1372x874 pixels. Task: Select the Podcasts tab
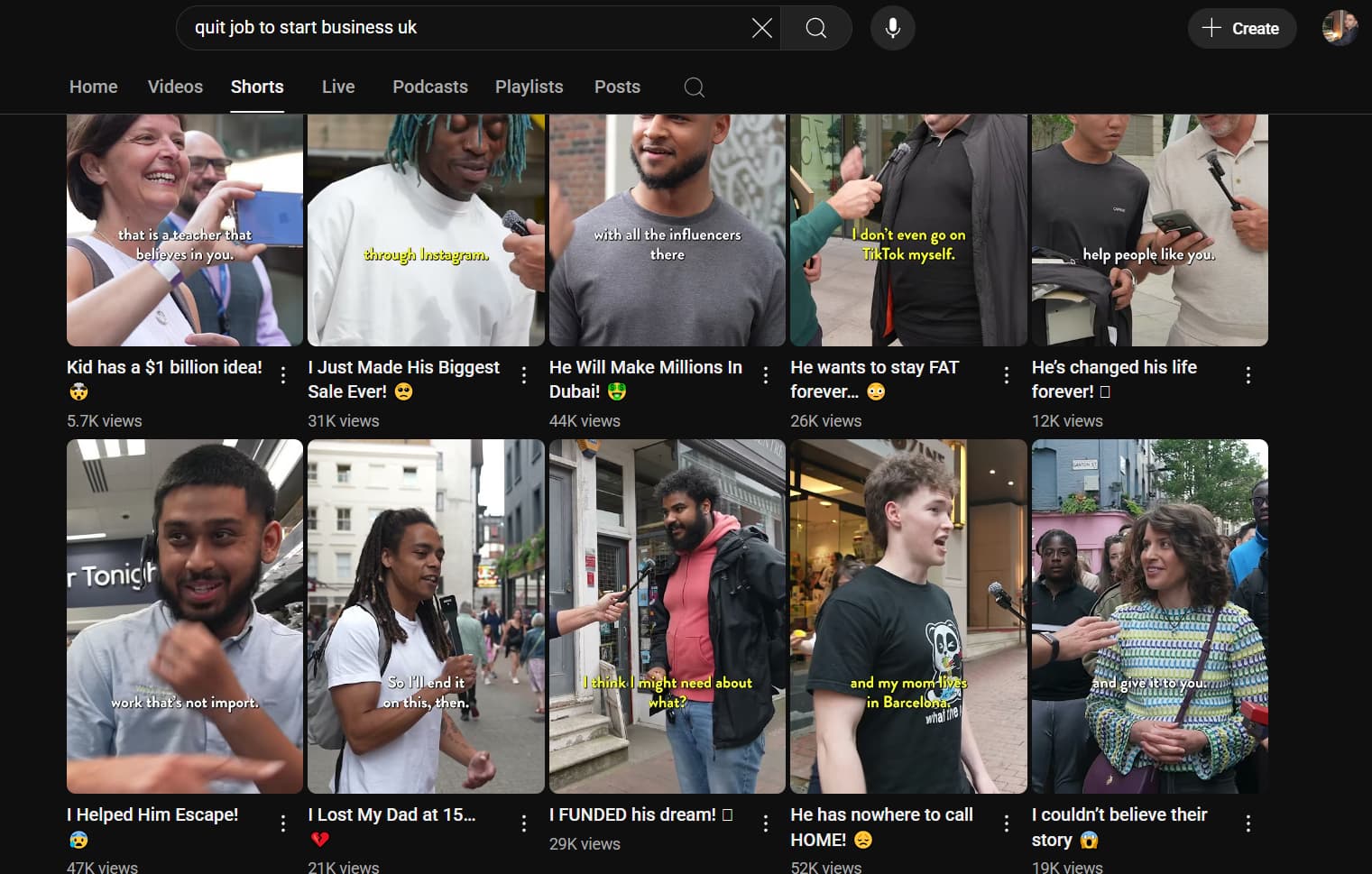[430, 87]
